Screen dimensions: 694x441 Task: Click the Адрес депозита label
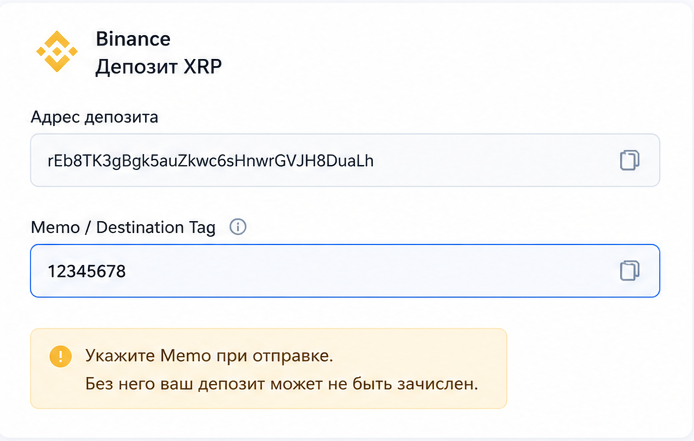pyautogui.click(x=94, y=117)
